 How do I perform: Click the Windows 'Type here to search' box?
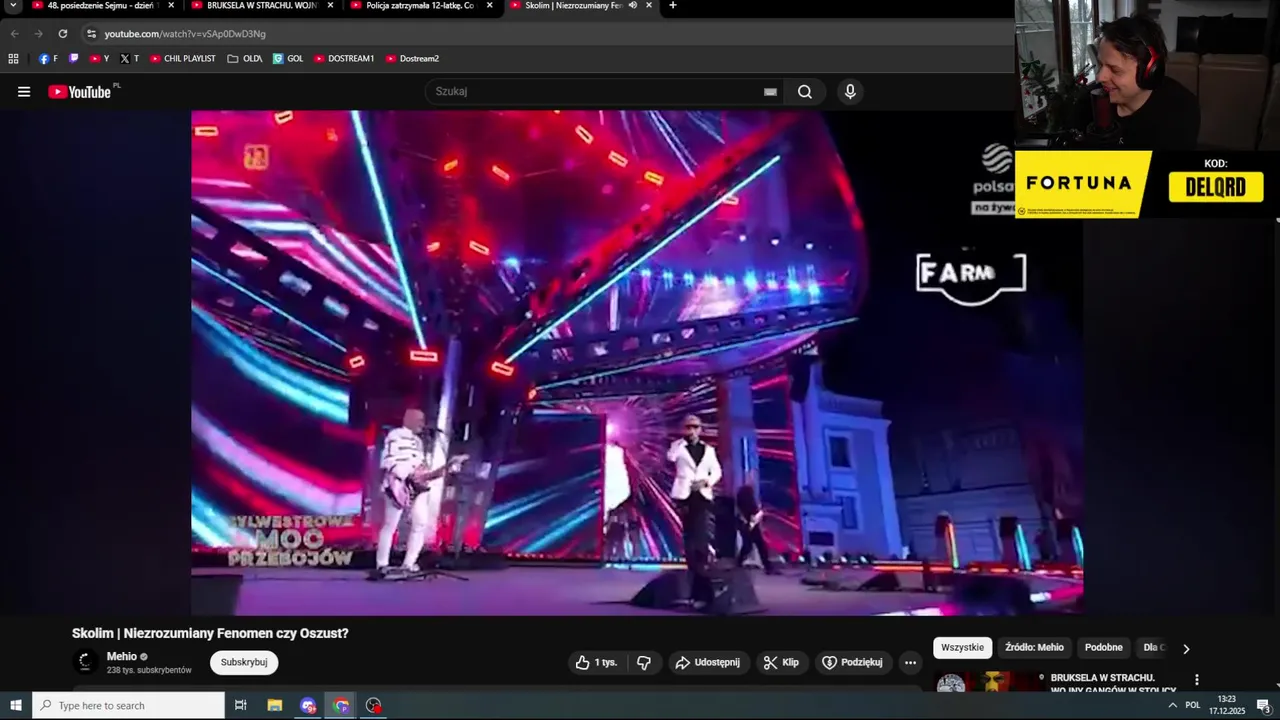click(129, 705)
